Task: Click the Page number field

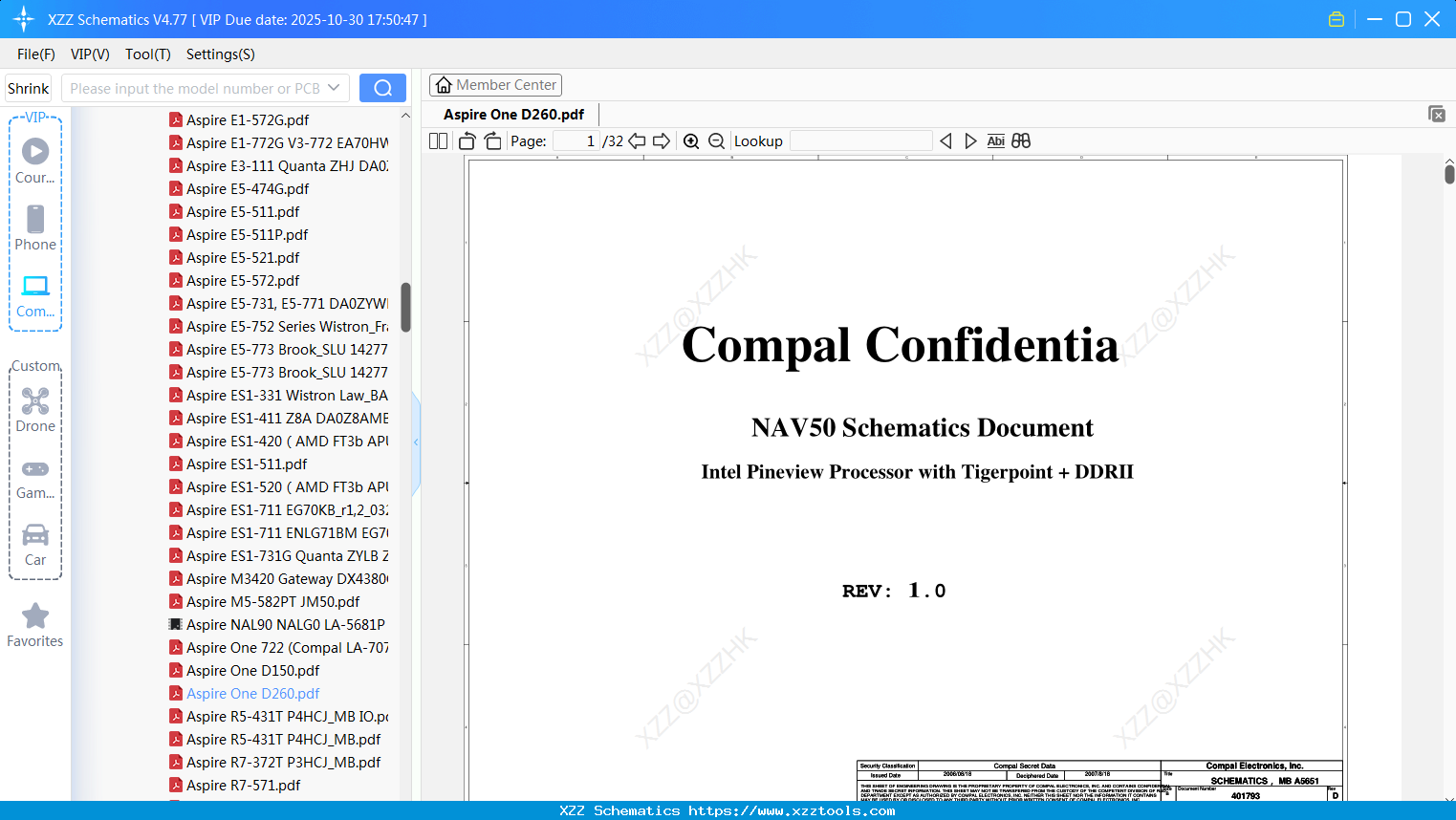Action: click(x=576, y=141)
